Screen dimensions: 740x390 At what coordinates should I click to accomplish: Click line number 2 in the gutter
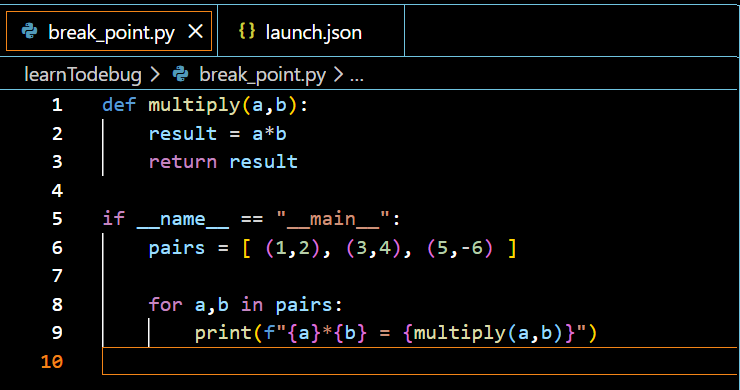(57, 134)
